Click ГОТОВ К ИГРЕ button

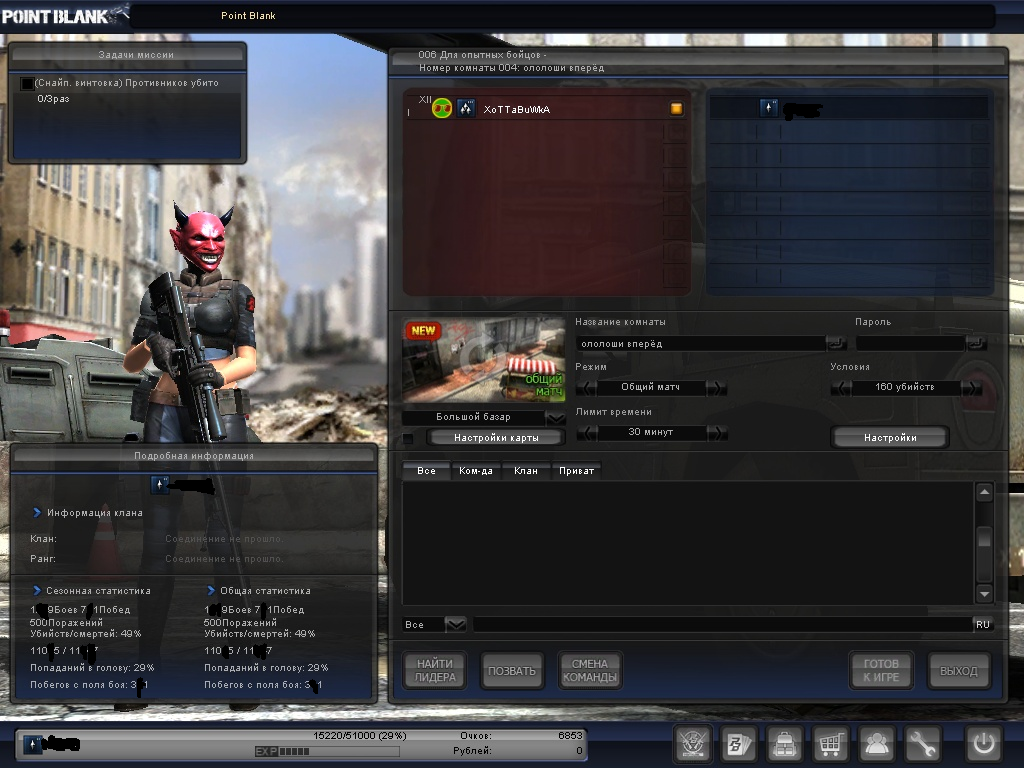(x=881, y=671)
